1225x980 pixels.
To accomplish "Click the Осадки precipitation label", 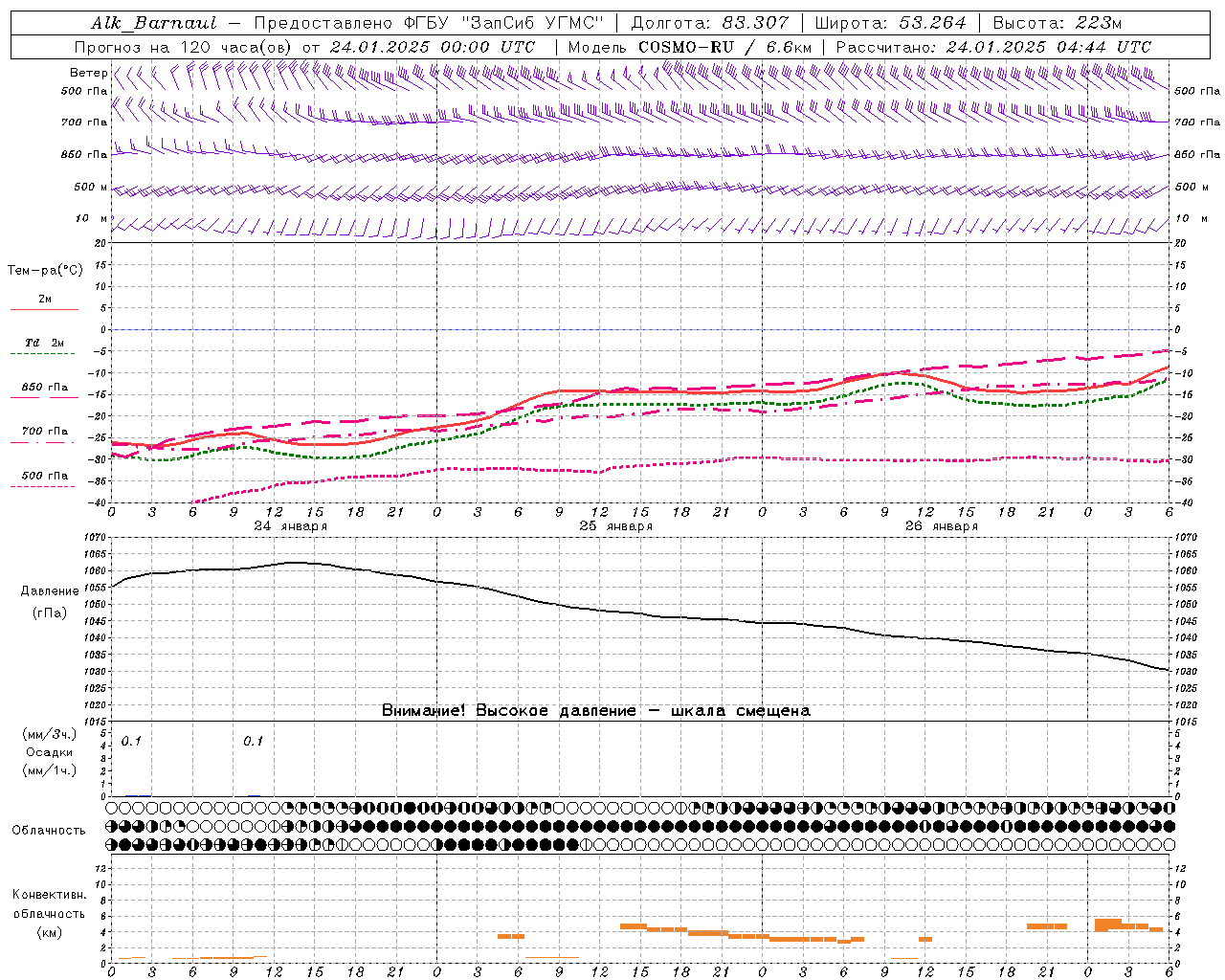I will click(x=50, y=752).
